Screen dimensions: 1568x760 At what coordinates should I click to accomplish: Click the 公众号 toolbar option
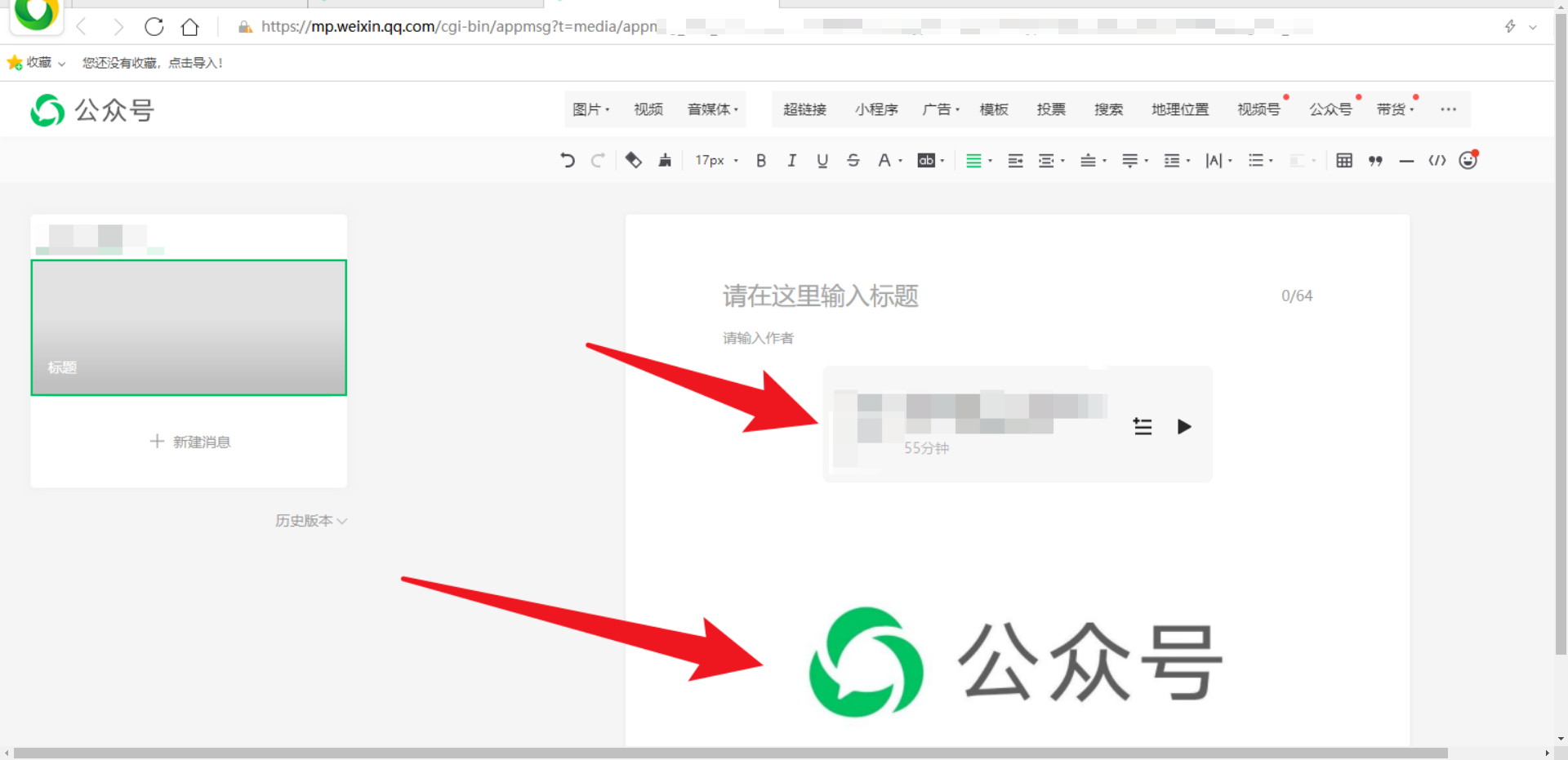click(x=1330, y=109)
